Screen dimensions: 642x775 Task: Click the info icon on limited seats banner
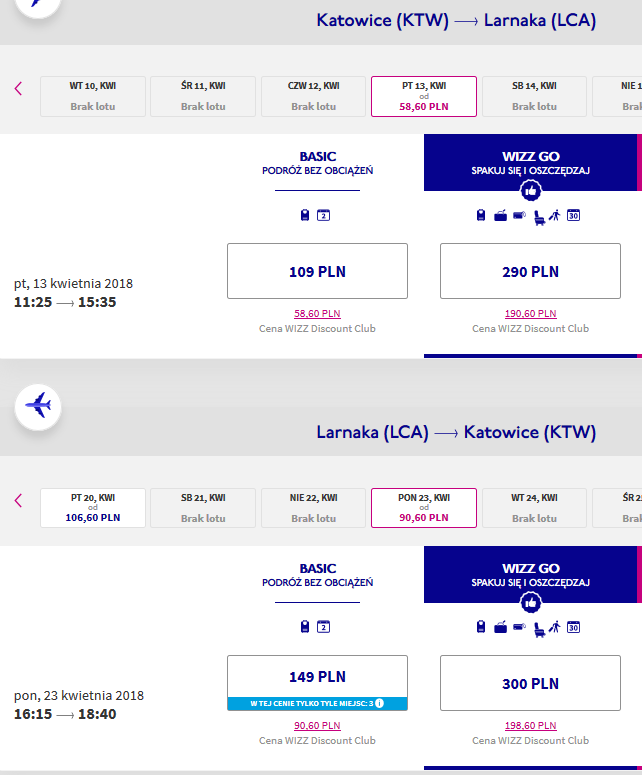380,703
